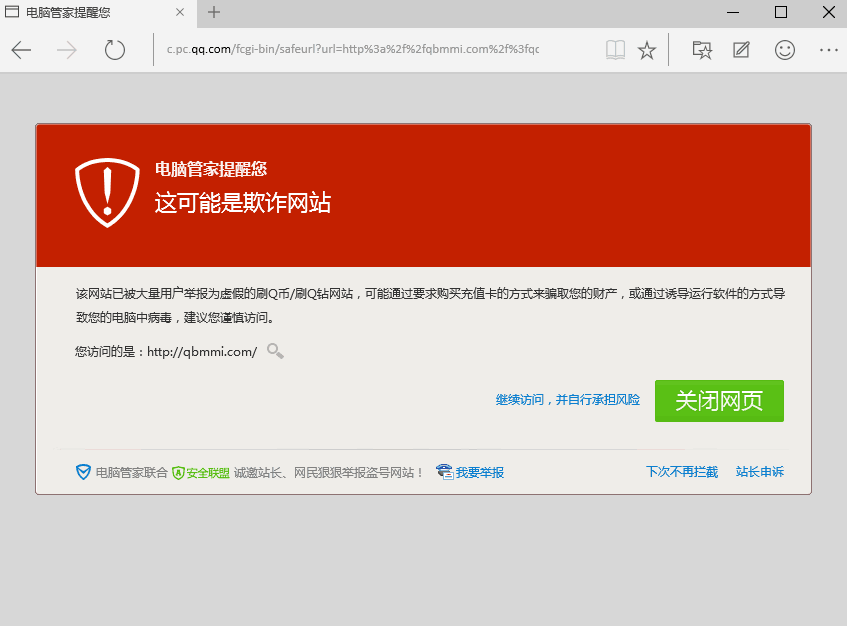Screen dimensions: 847x626
Task: Close the browser window
Action: (x=829, y=12)
